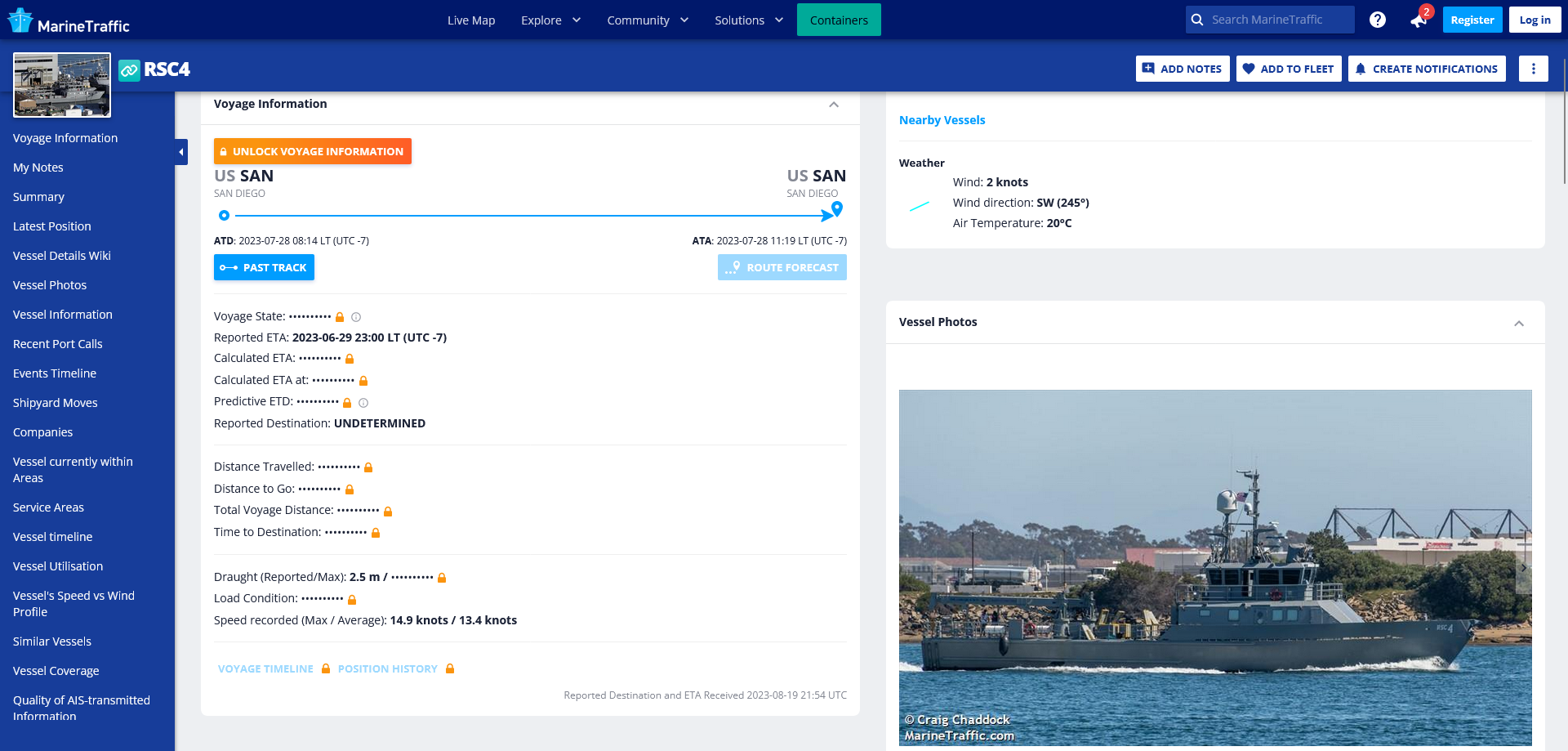Image resolution: width=1568 pixels, height=751 pixels.
Task: Select Vessel Coverage in the sidebar
Action: pos(56,671)
